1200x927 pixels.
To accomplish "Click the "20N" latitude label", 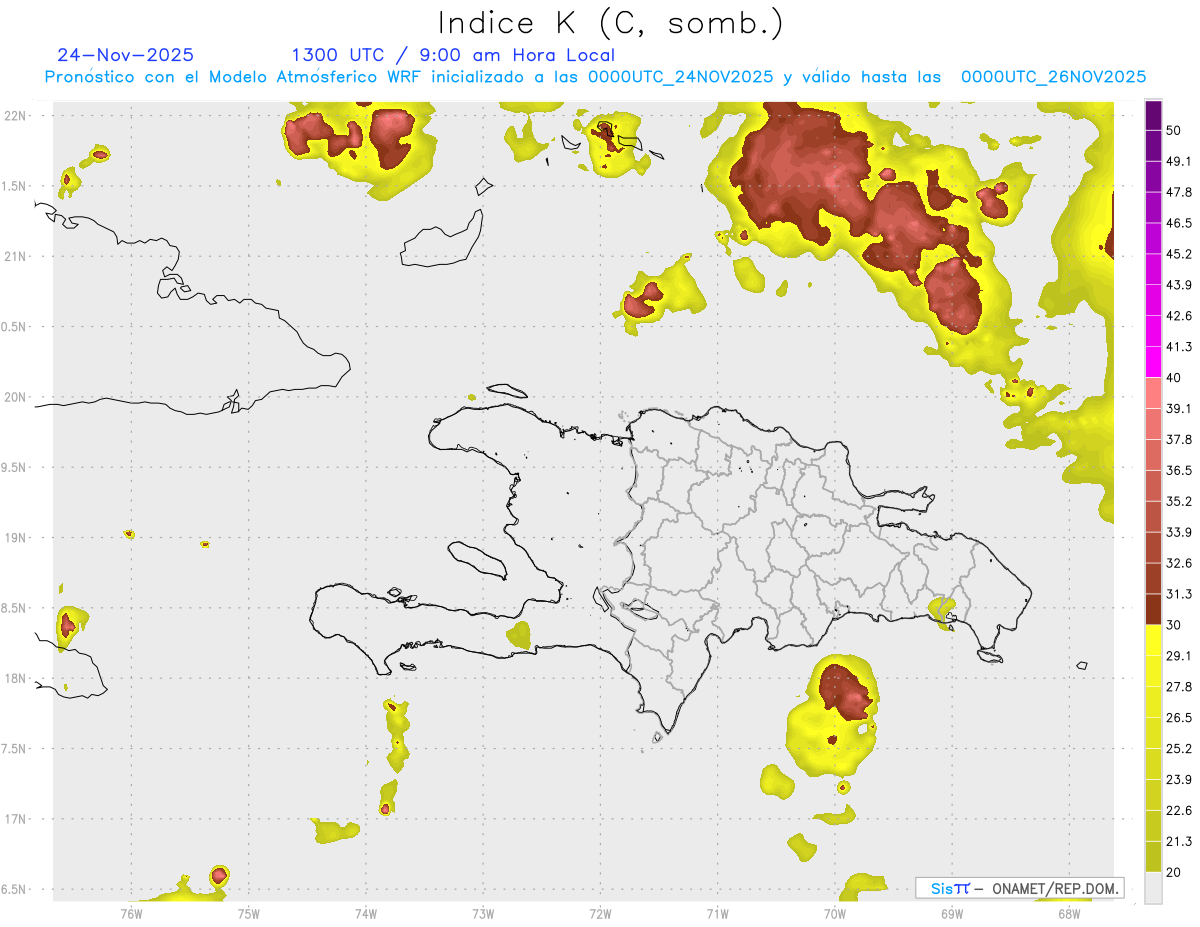I will click(15, 397).
